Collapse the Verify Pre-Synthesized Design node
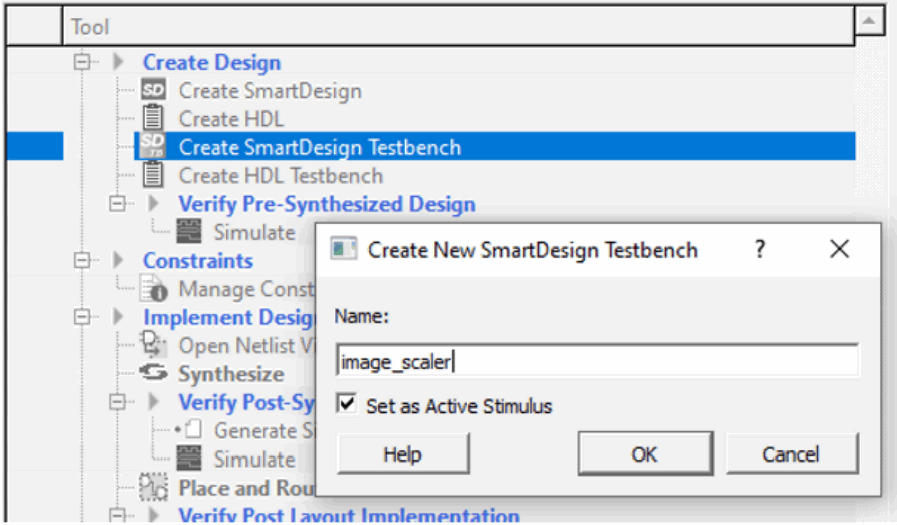 [117, 203]
